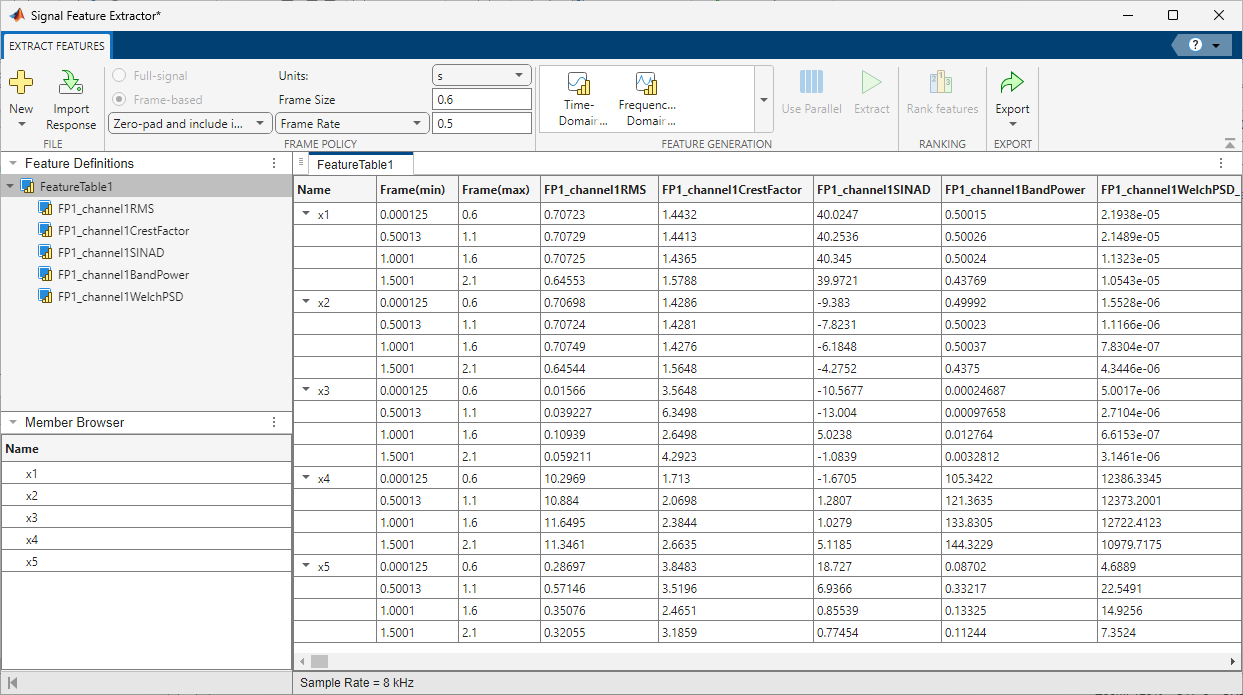Image resolution: width=1243 pixels, height=695 pixels.
Task: Select the EXTRACT FEATURES ribbon tab
Action: click(x=57, y=46)
